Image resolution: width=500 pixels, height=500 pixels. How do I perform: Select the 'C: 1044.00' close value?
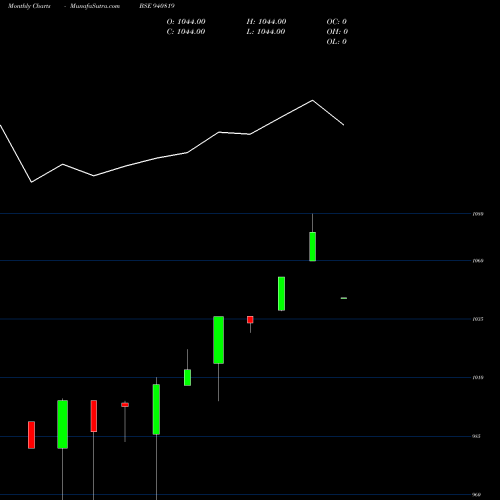186,32
